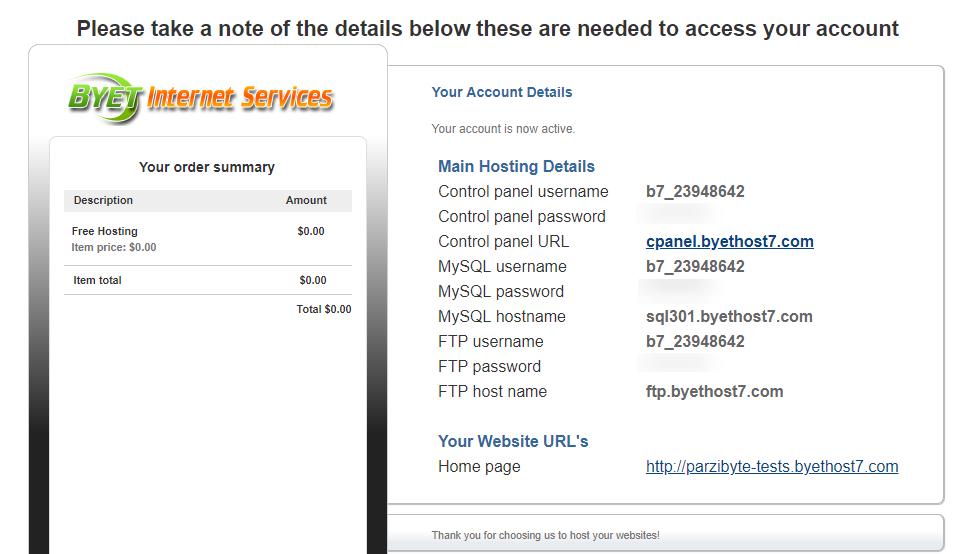
Task: Click the blurred MySQL password value
Action: coord(675,289)
